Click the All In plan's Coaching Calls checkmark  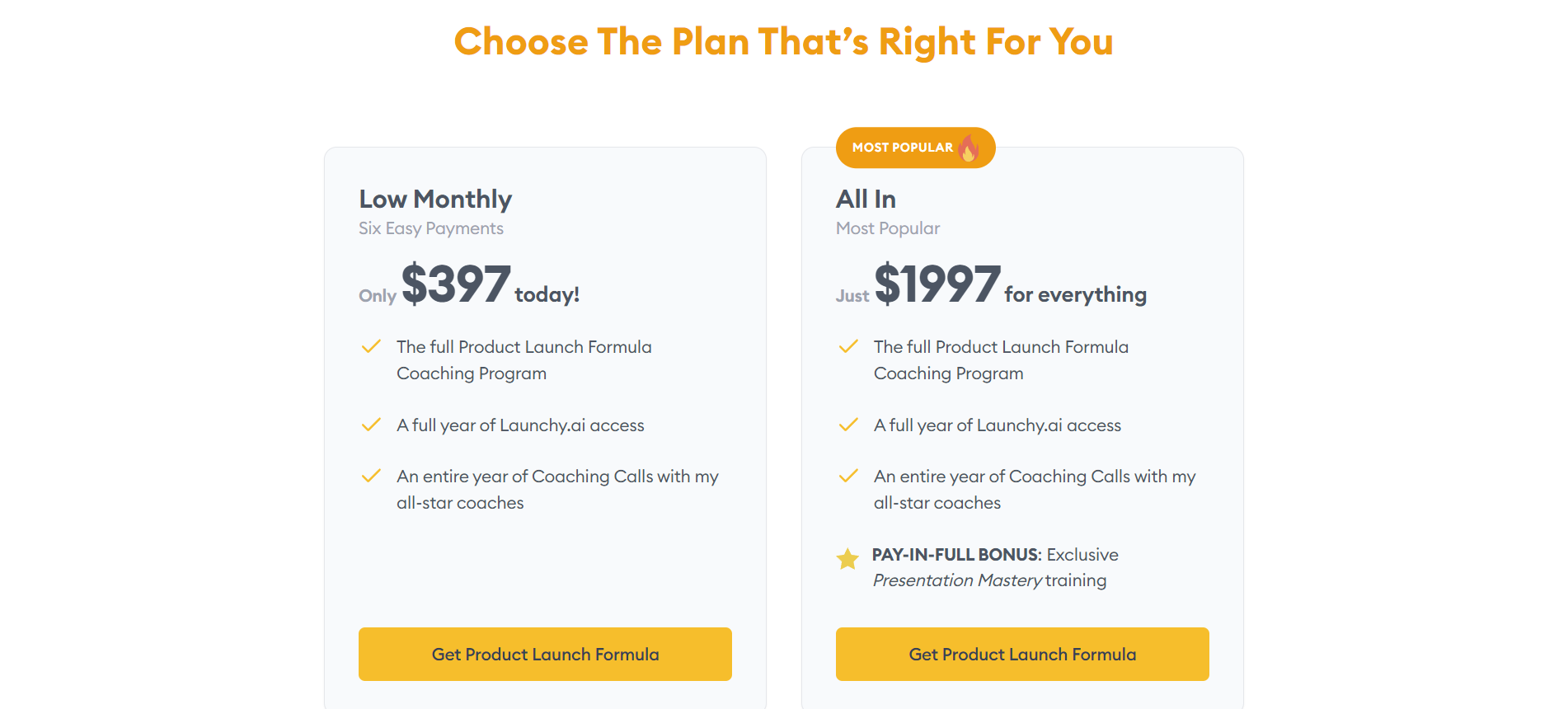pyautogui.click(x=848, y=476)
